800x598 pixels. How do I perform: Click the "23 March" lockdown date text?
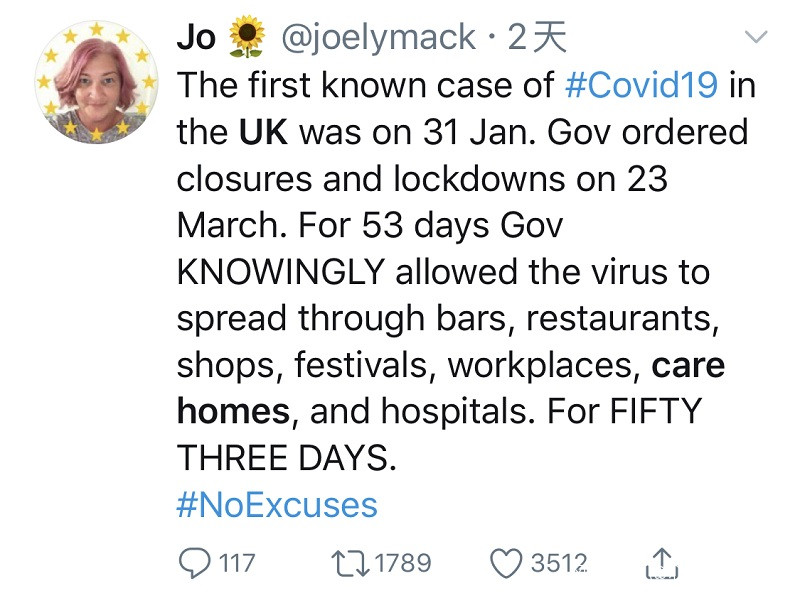pos(646,179)
